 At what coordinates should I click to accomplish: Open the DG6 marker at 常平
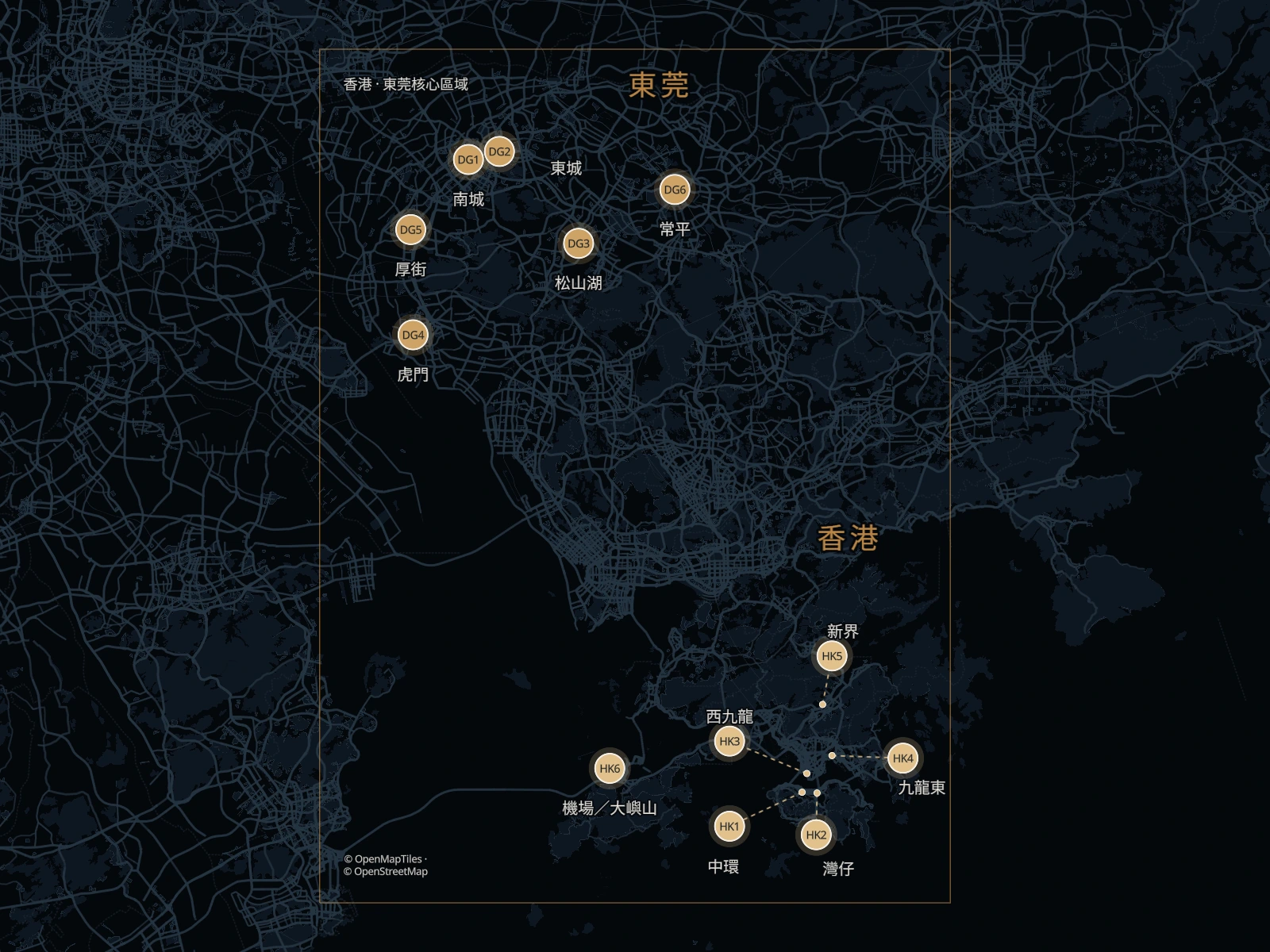pyautogui.click(x=675, y=190)
